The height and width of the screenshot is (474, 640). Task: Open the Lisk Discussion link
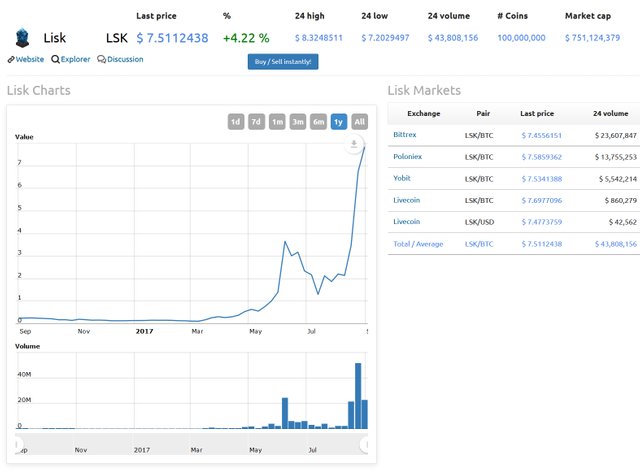[x=120, y=59]
